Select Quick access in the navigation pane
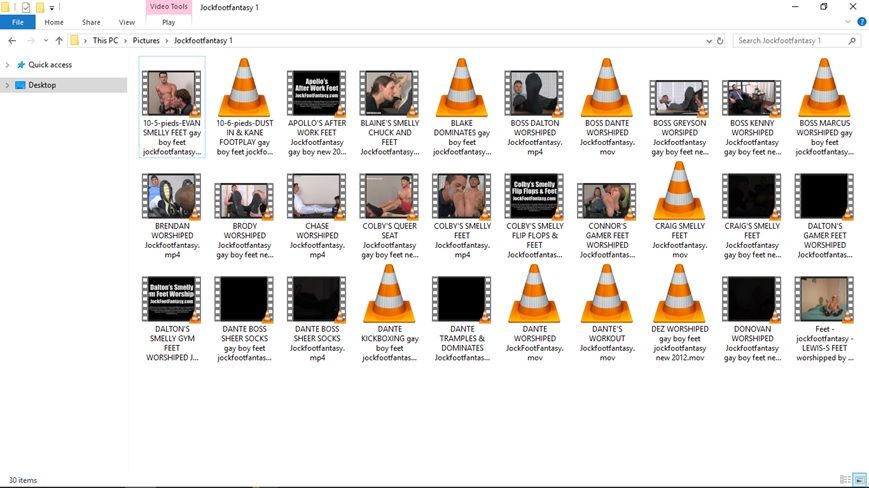The image size is (869, 488). tap(50, 65)
